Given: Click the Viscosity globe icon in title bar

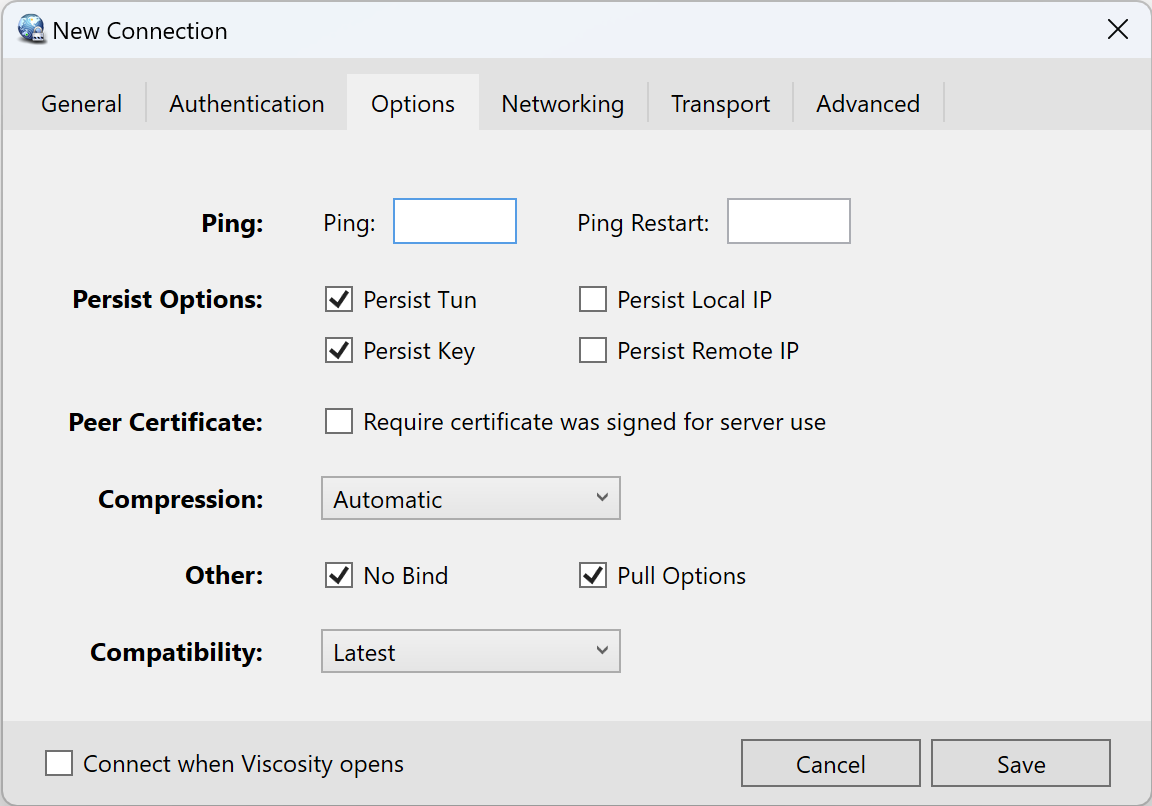Looking at the screenshot, I should 32,29.
